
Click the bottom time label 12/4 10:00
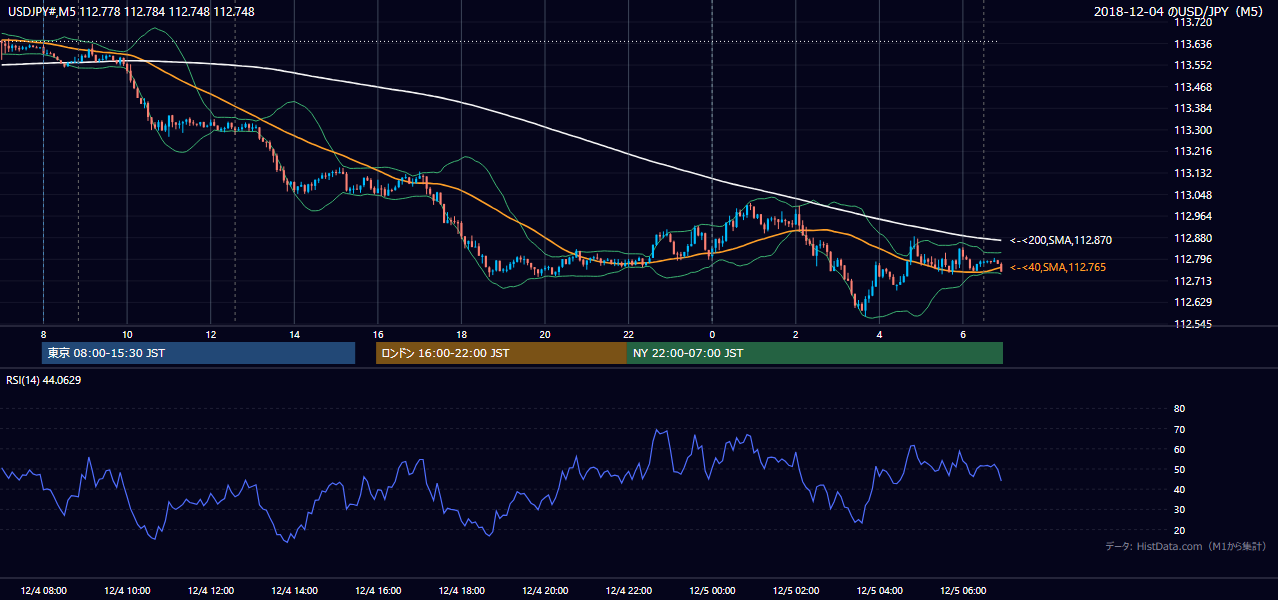click(126, 590)
